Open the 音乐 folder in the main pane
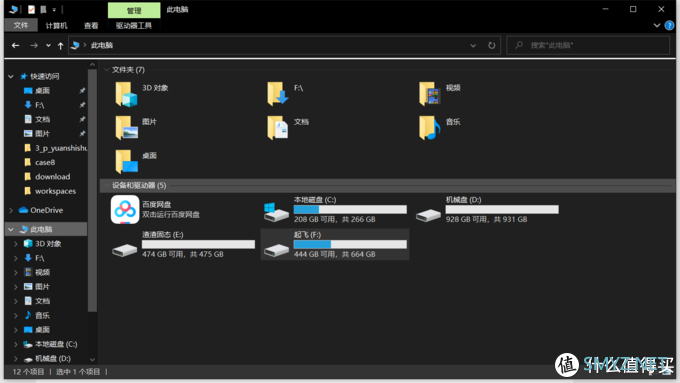This screenshot has height=383, width=680. tap(439, 128)
